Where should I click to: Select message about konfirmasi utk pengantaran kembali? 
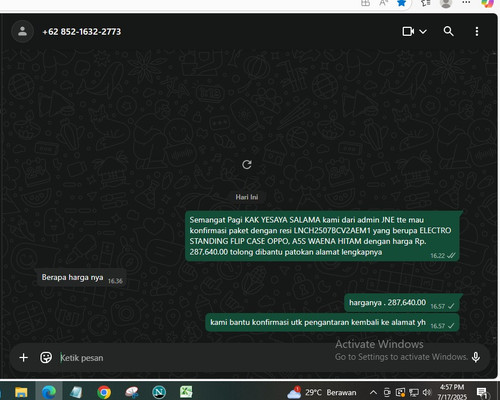(x=332, y=322)
